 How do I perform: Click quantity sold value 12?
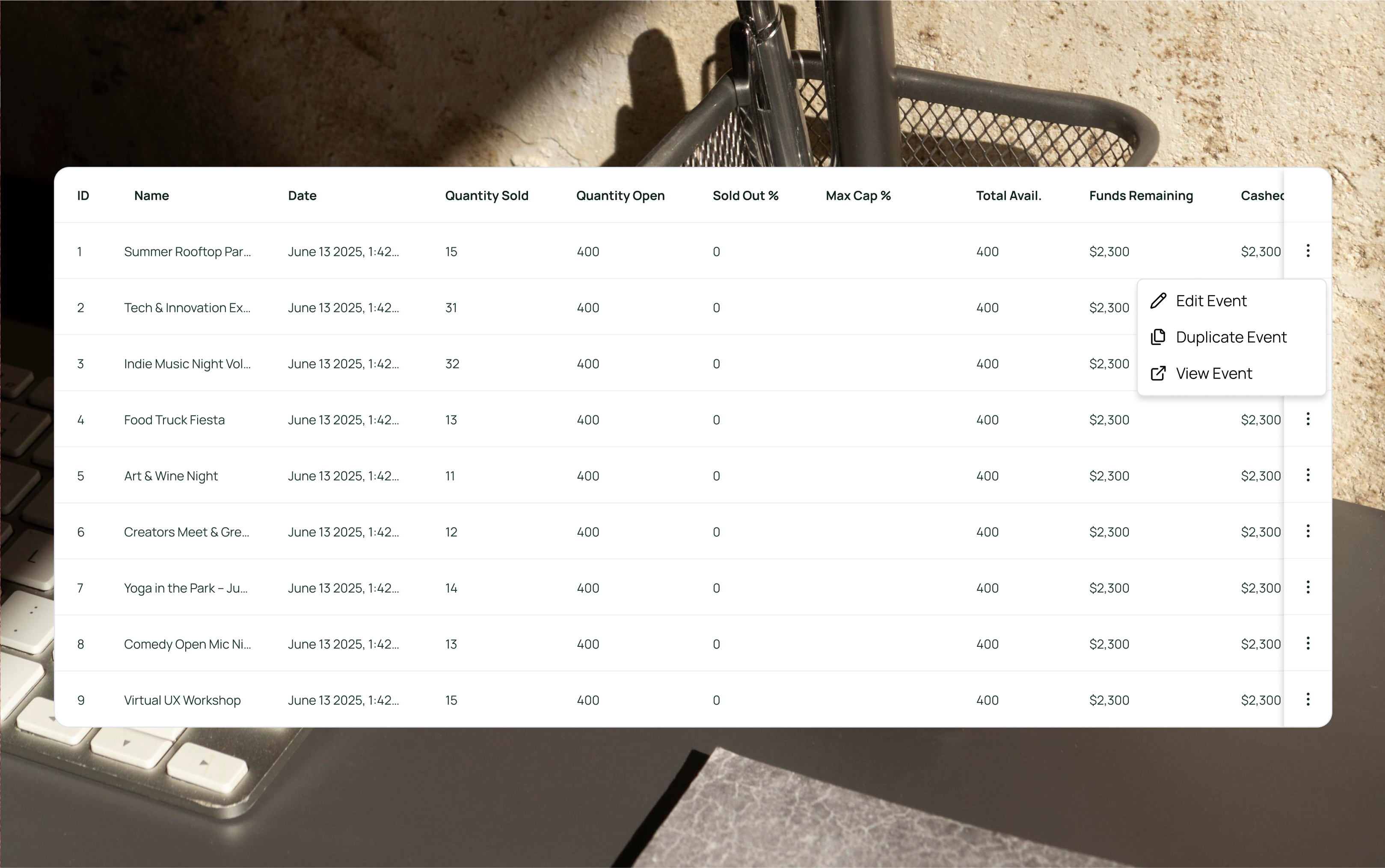point(451,532)
